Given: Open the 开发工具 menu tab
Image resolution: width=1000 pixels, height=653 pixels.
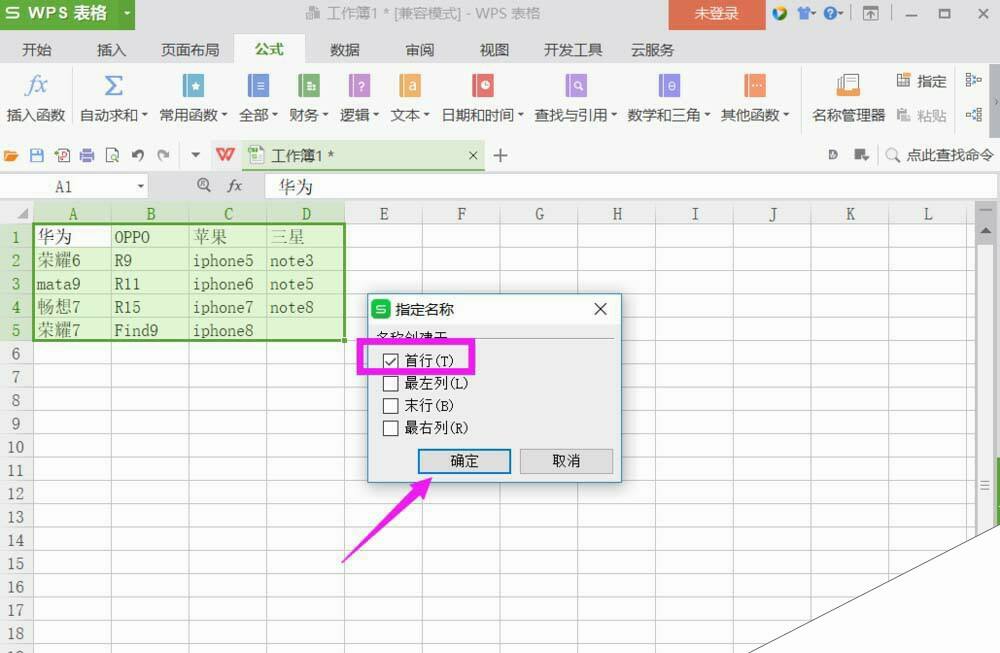Looking at the screenshot, I should (572, 48).
